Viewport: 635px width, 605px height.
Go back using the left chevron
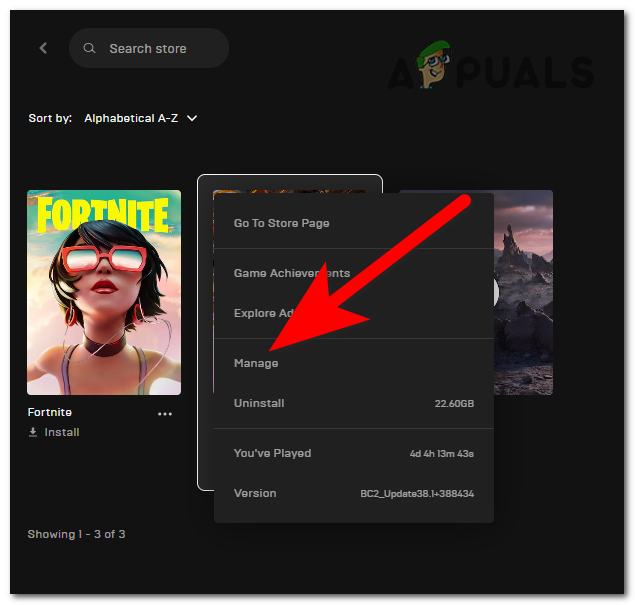click(43, 48)
